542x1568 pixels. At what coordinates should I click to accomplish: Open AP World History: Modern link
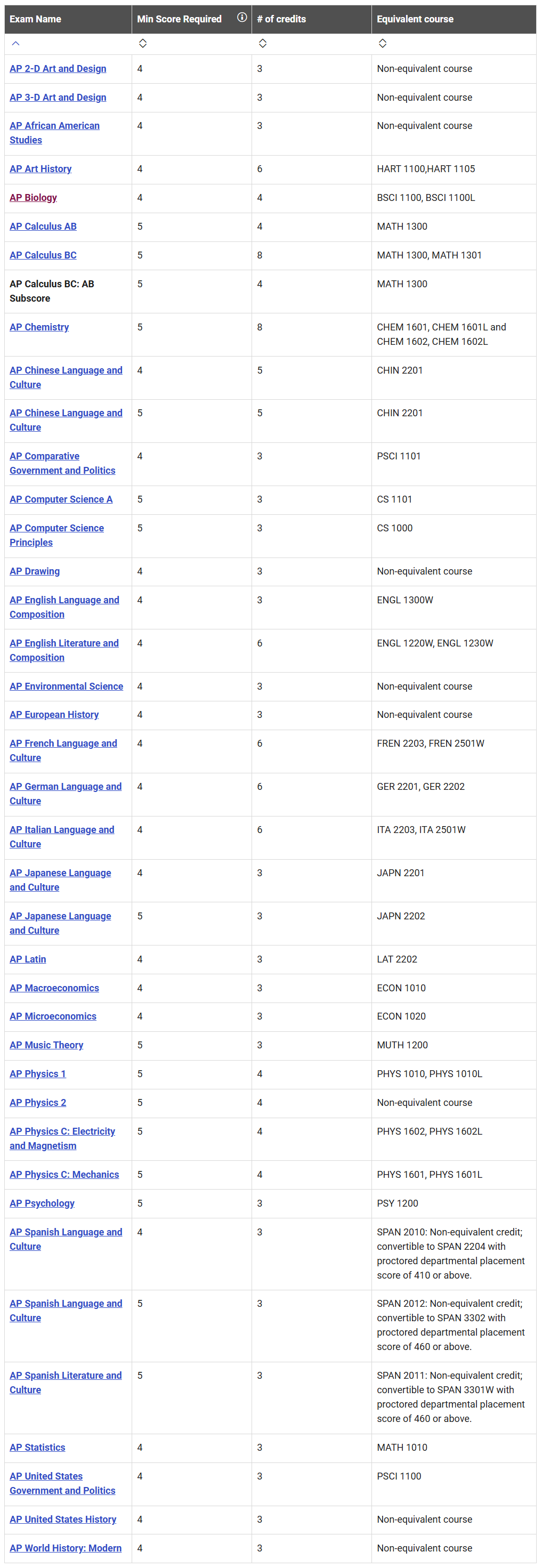coord(66,1548)
